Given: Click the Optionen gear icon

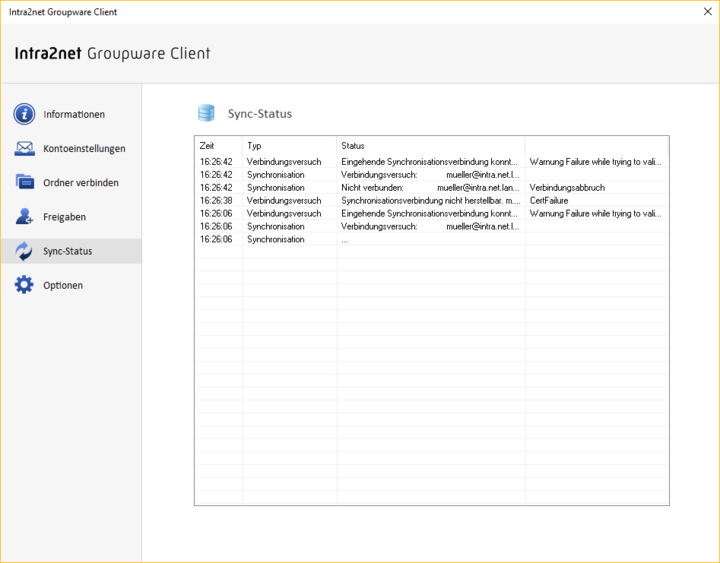Looking at the screenshot, I should click(x=24, y=285).
